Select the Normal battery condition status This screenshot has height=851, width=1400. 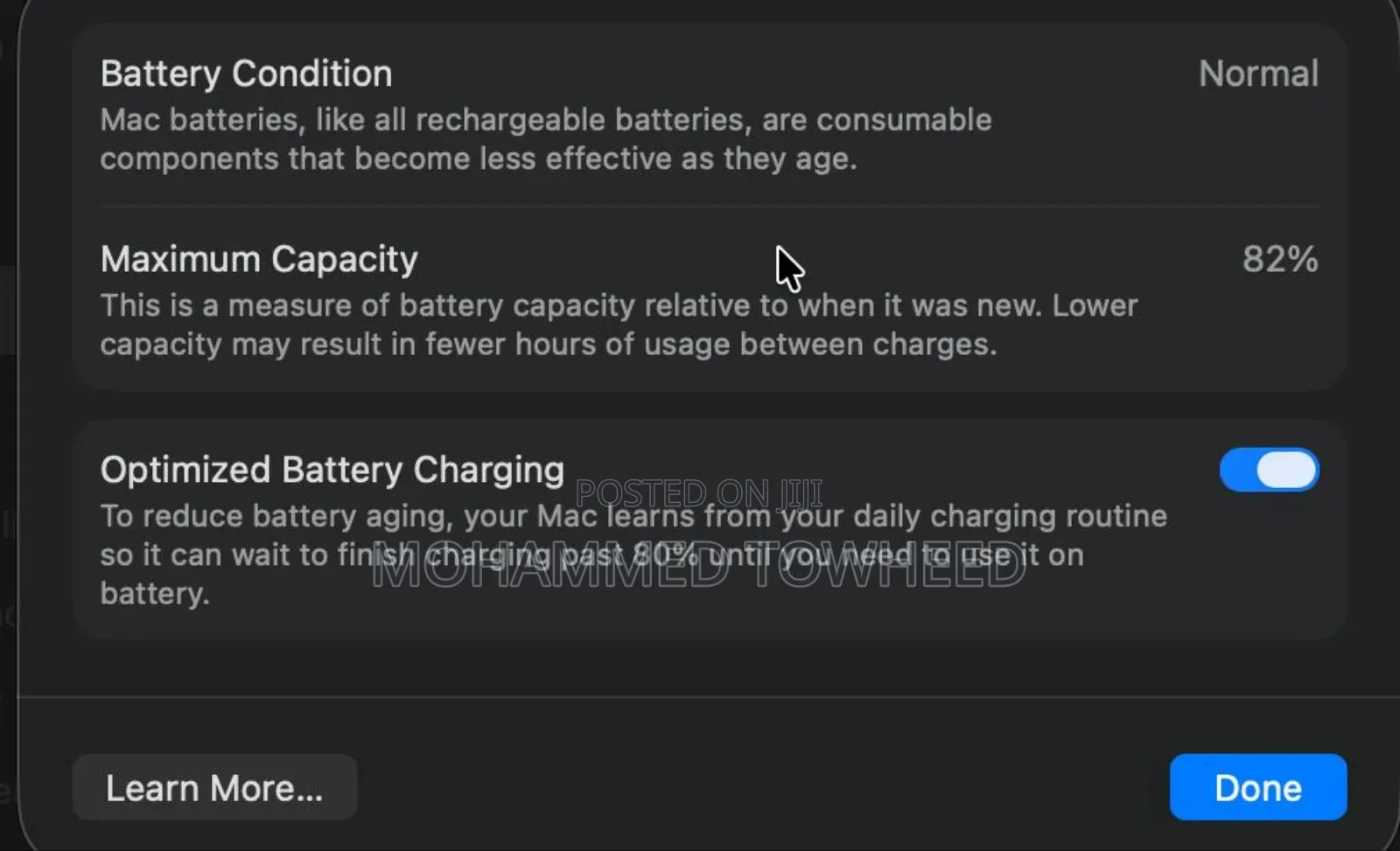click(1258, 73)
